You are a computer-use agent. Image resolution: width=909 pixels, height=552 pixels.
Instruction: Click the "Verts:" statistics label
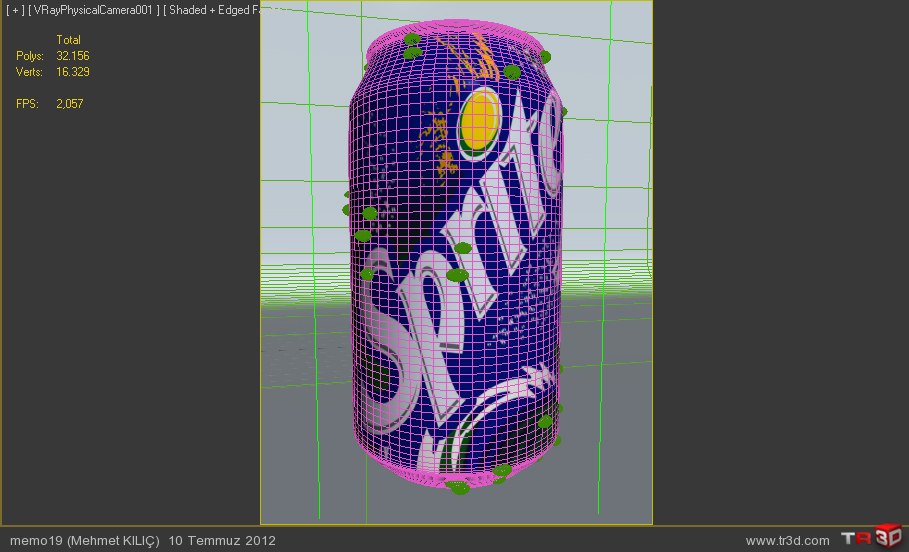pyautogui.click(x=29, y=72)
